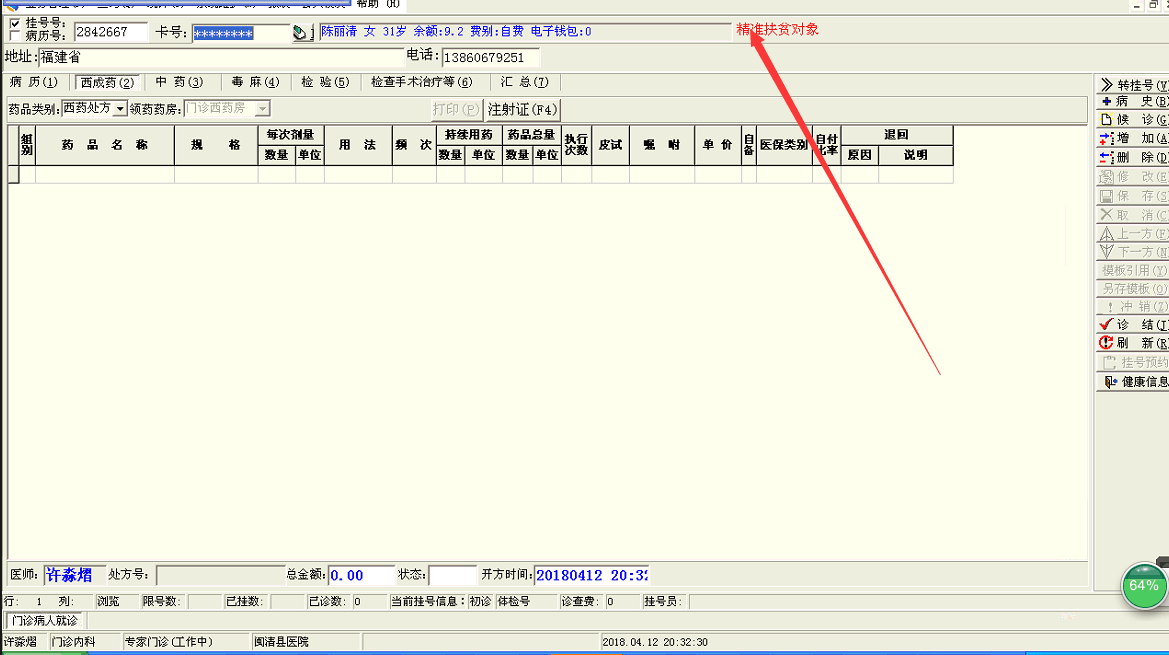Image resolution: width=1169 pixels, height=655 pixels.
Task: Add a row with 增加 icon
Action: [x=1107, y=139]
